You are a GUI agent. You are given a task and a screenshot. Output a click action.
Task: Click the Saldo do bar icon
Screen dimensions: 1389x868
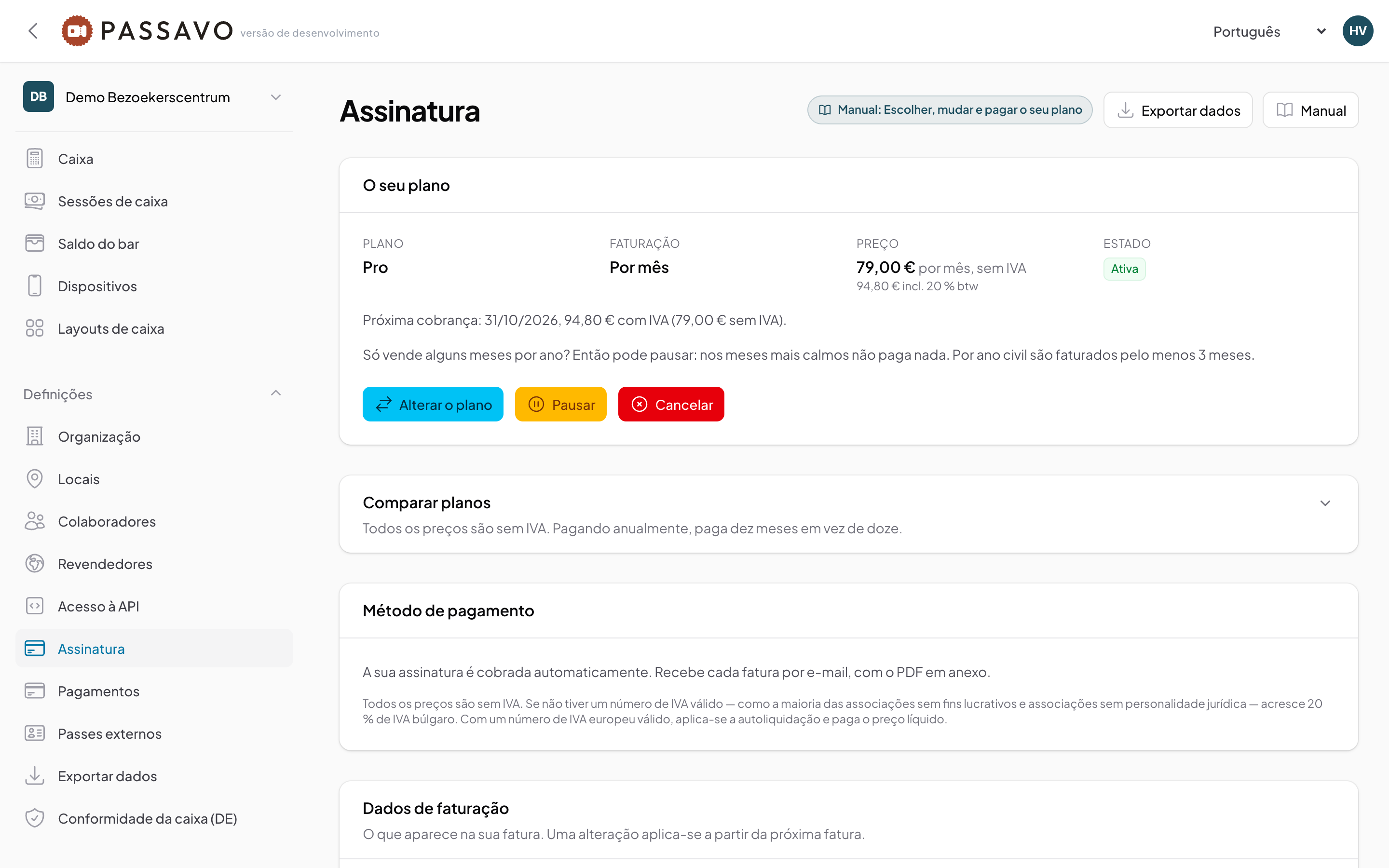(x=34, y=244)
